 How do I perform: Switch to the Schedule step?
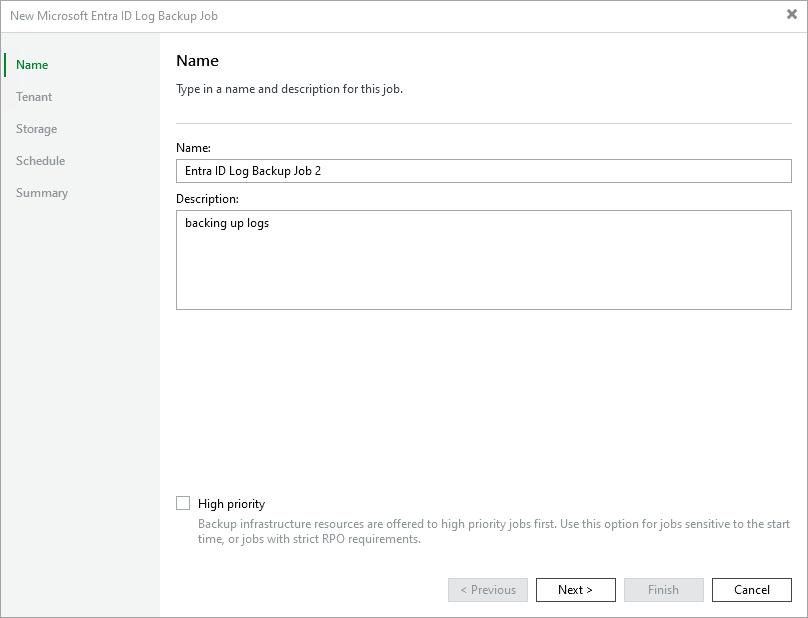(40, 161)
